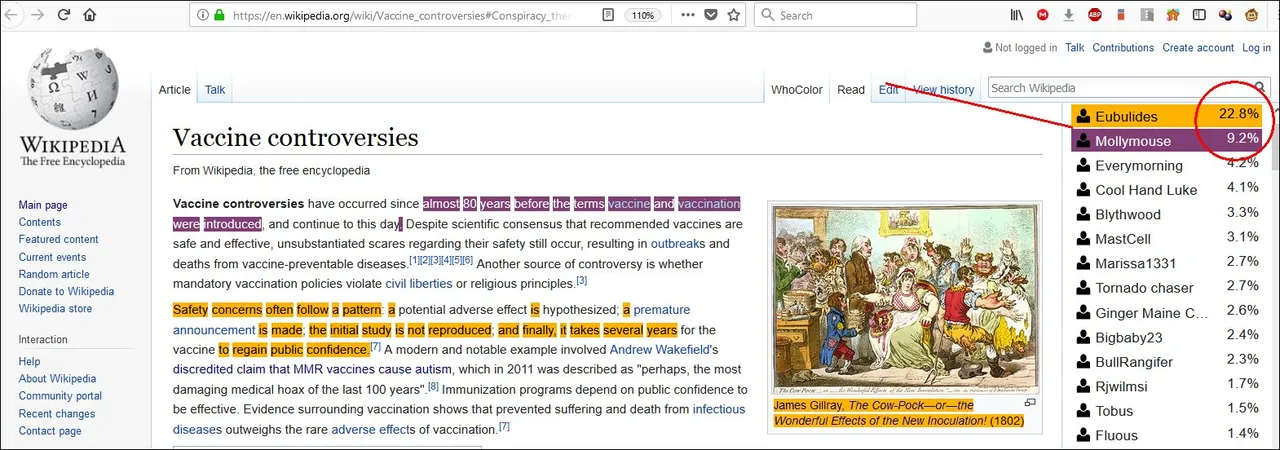
Task: Open the Random article sidebar link
Action: pos(54,274)
